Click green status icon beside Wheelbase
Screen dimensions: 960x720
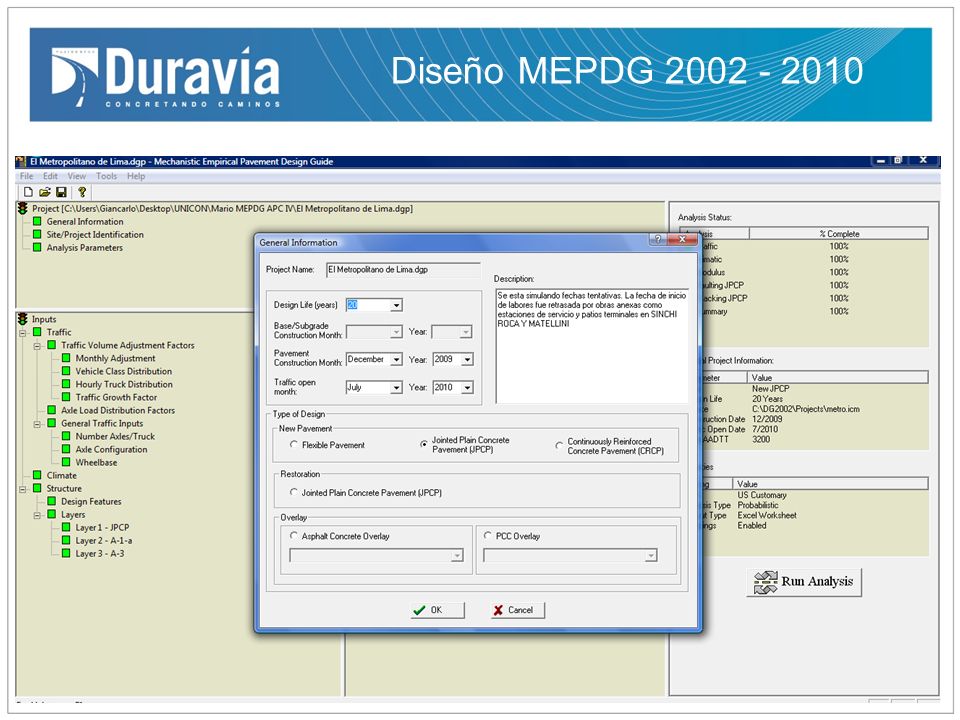tap(66, 462)
